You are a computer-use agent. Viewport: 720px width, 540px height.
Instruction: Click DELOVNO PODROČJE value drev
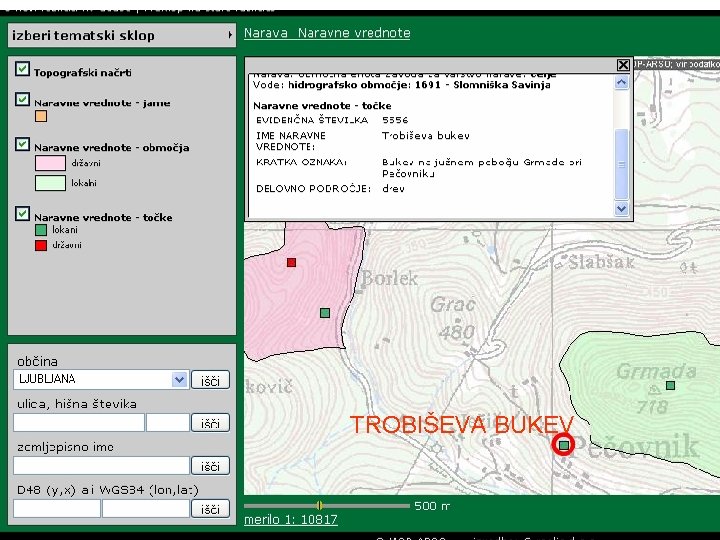[393, 189]
